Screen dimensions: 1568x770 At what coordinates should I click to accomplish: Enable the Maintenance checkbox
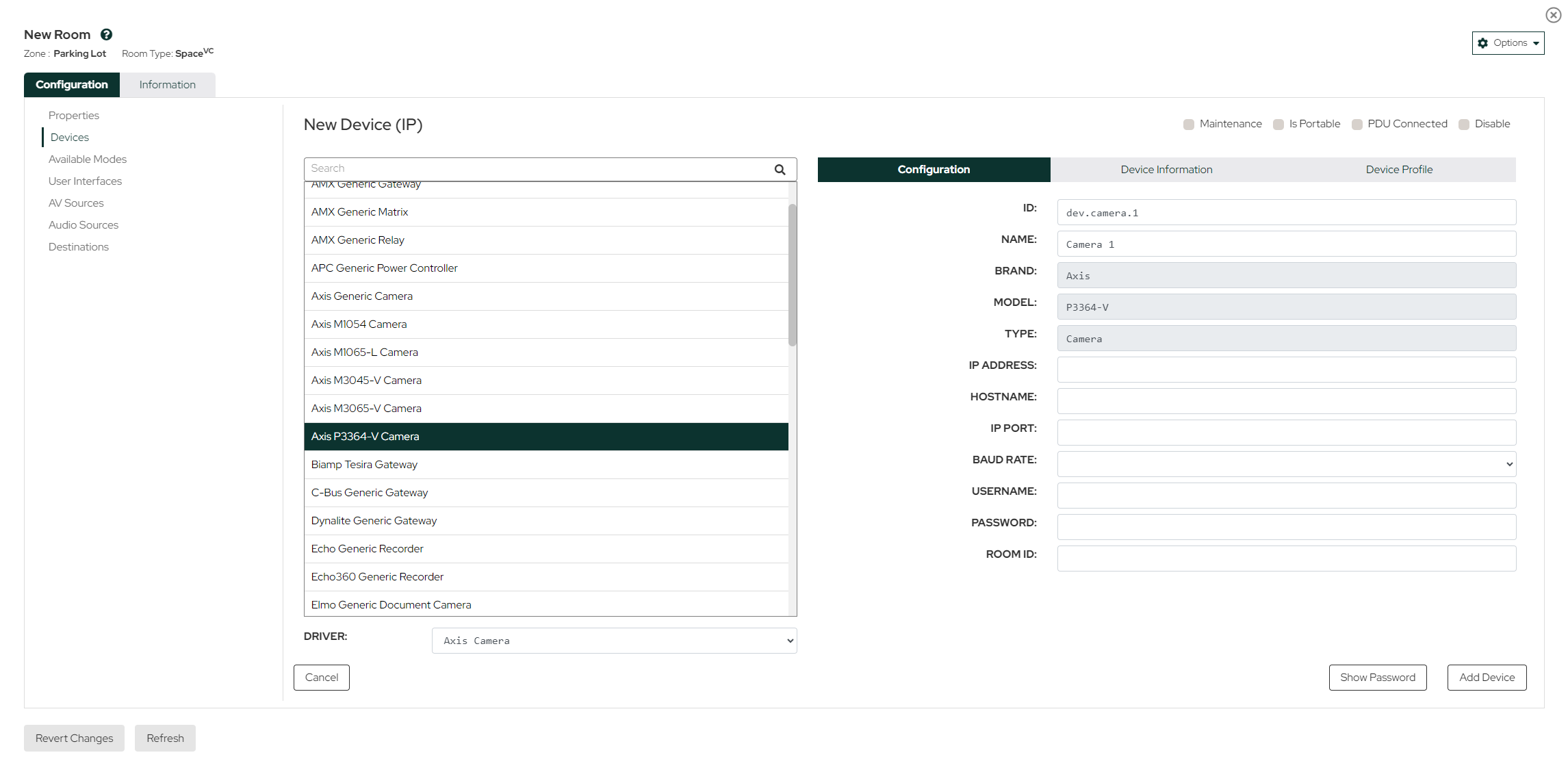pos(1189,124)
